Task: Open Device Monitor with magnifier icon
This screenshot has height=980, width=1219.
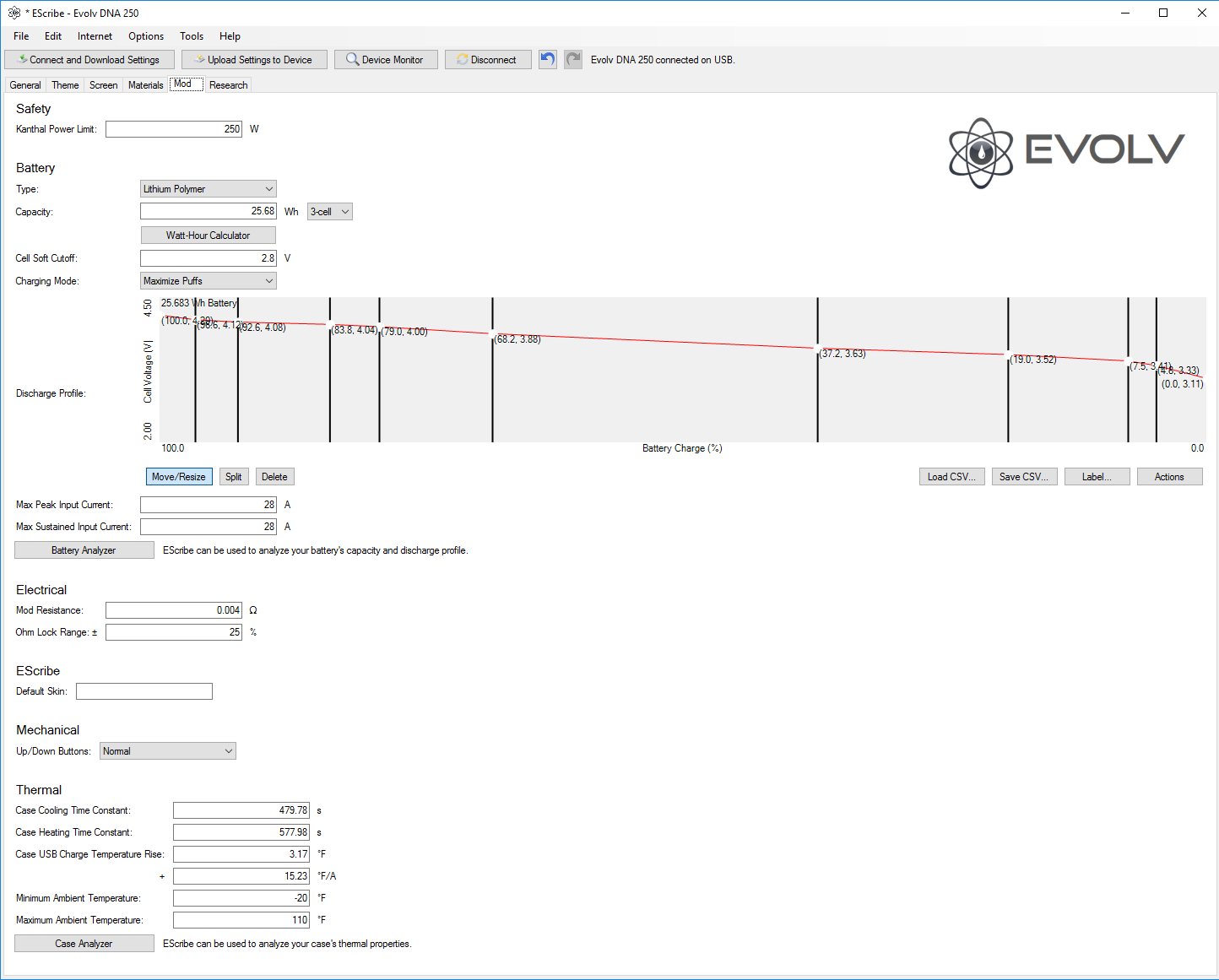Action: point(385,60)
